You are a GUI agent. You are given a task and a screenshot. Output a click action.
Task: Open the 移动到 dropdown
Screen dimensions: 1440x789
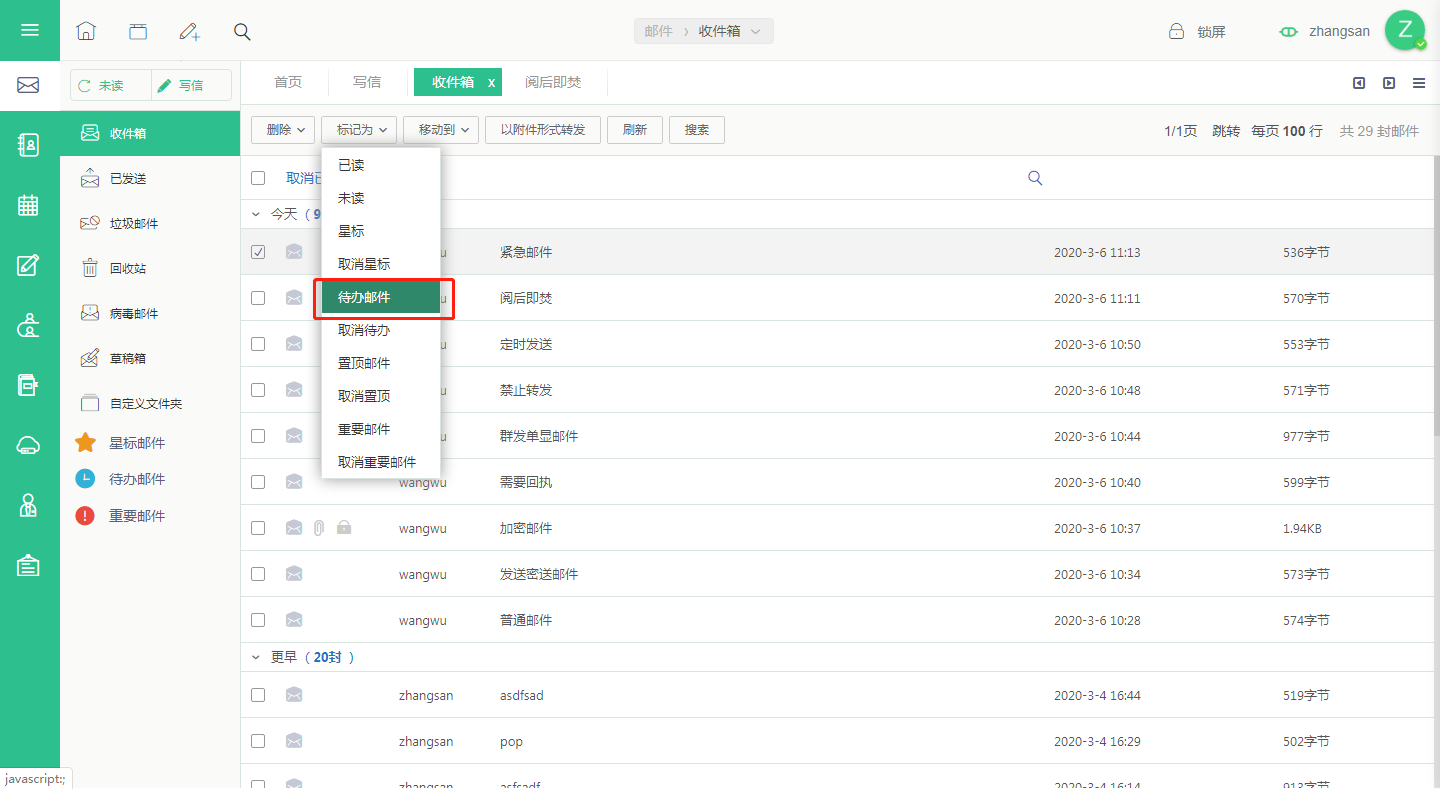(x=441, y=130)
